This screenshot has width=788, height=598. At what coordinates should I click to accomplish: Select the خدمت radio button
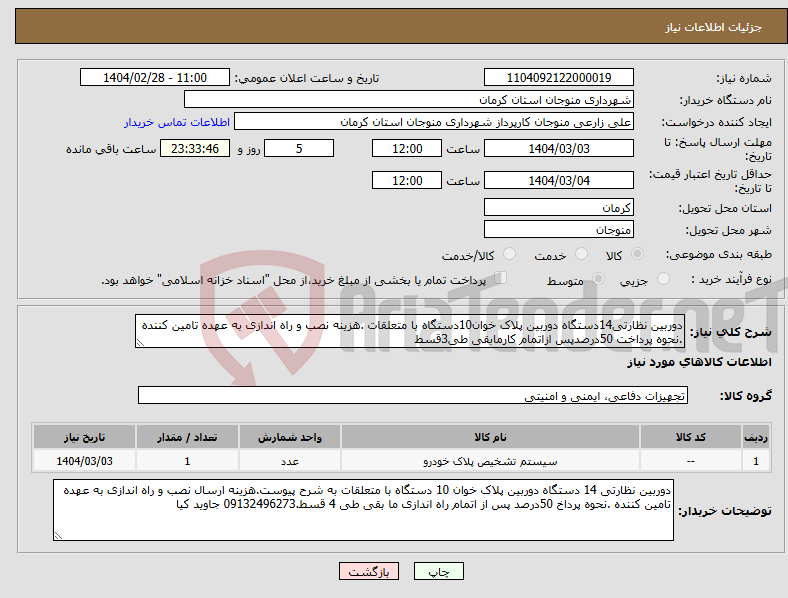[581, 254]
